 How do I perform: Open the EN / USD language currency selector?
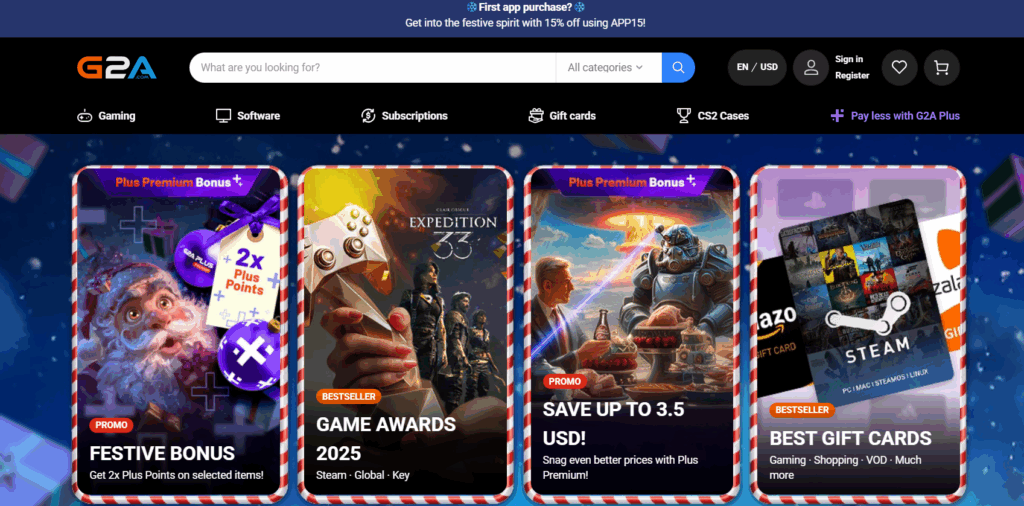pos(757,67)
